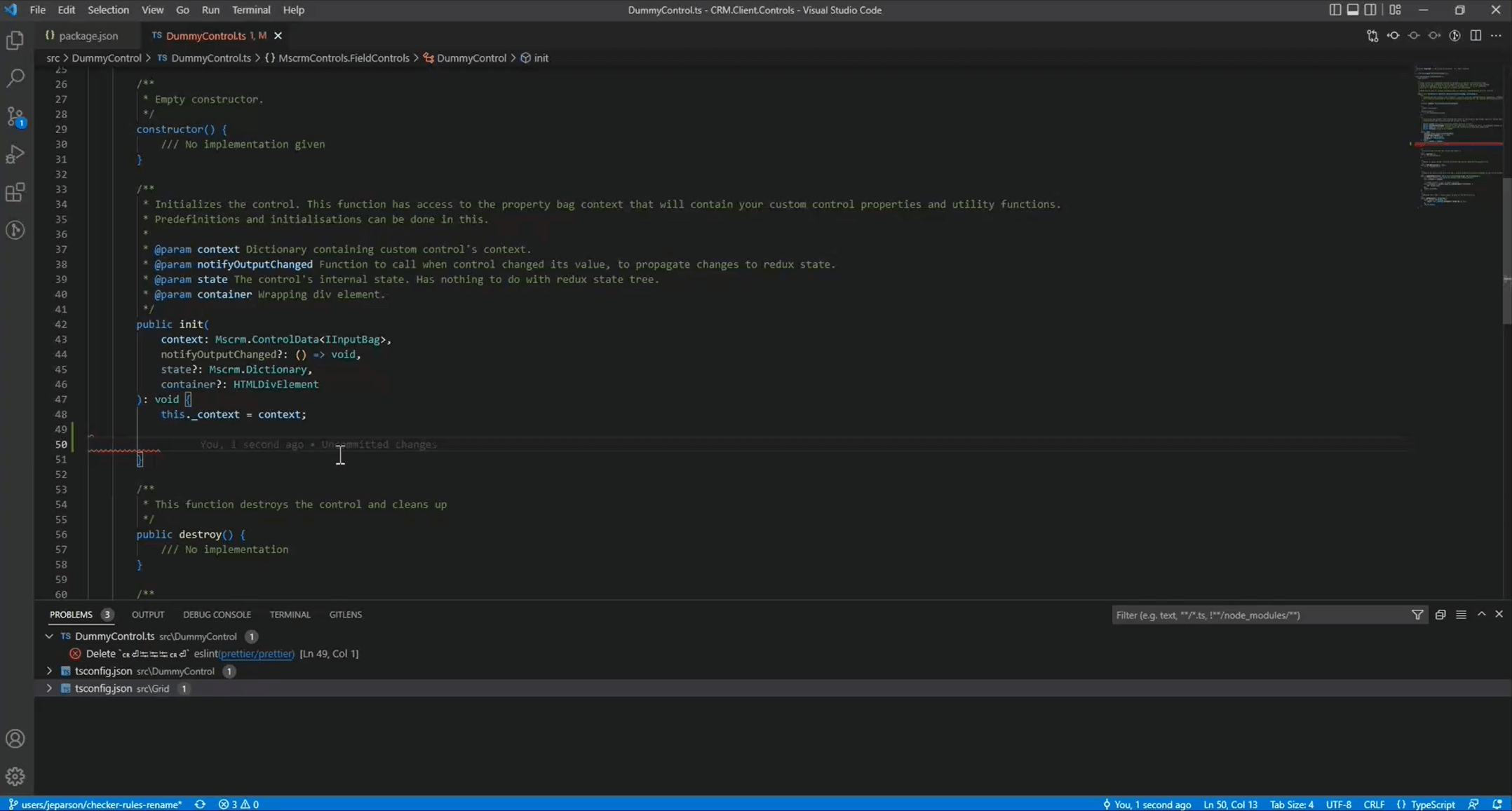Expand tsconfig.json under src\DummyControl
The image size is (1512, 811).
pyautogui.click(x=49, y=671)
